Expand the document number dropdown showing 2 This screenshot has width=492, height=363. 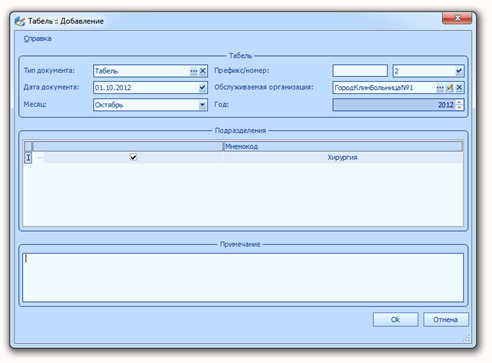click(459, 71)
